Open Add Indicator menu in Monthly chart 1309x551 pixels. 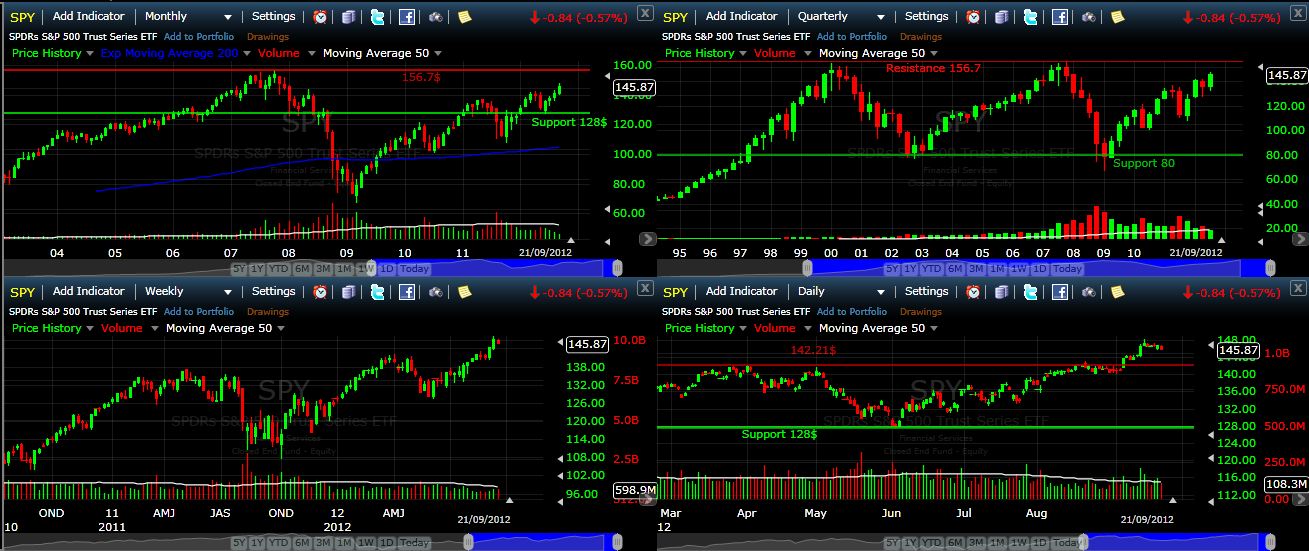[x=89, y=17]
